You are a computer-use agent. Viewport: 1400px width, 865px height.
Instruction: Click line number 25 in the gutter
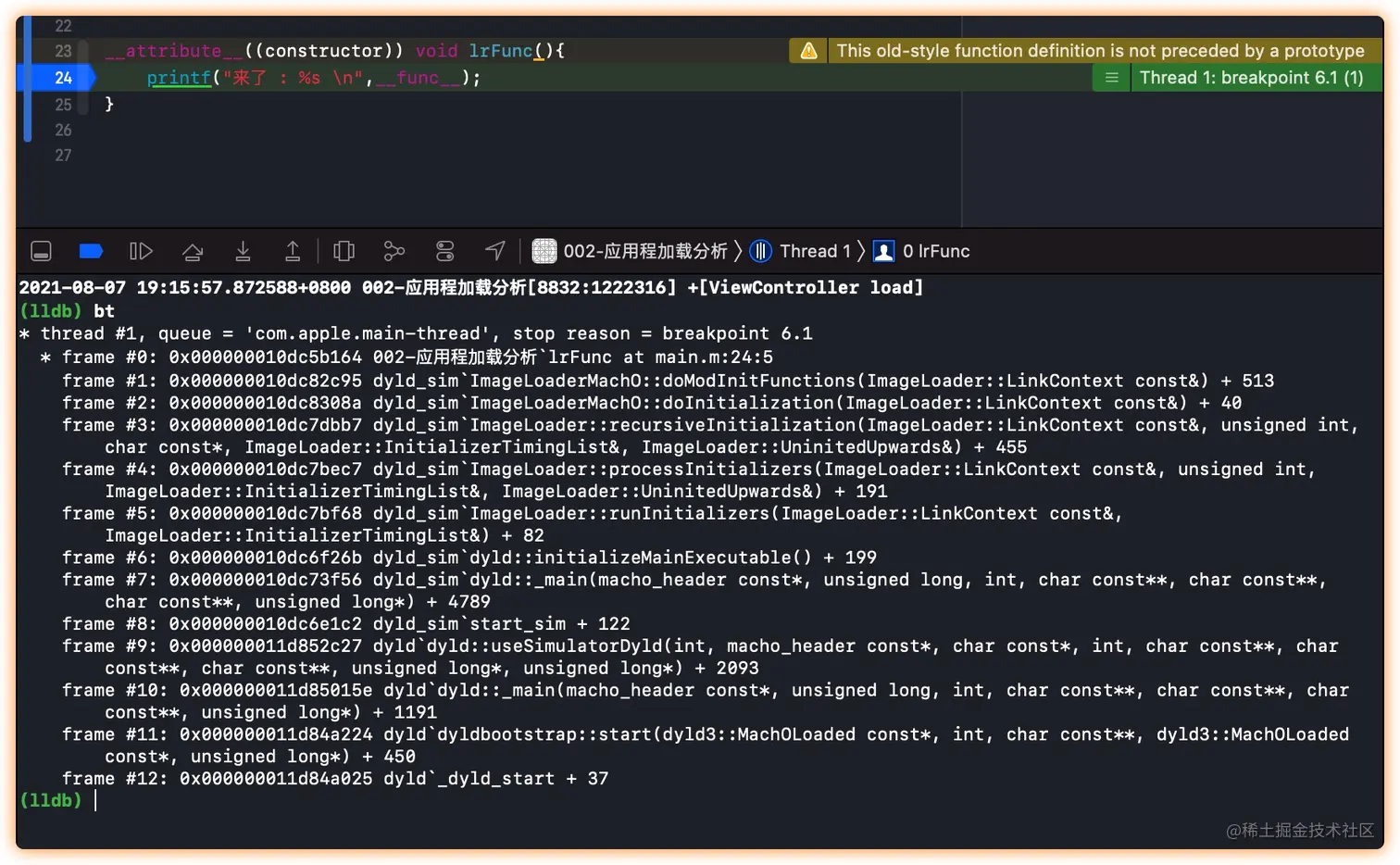coord(63,105)
